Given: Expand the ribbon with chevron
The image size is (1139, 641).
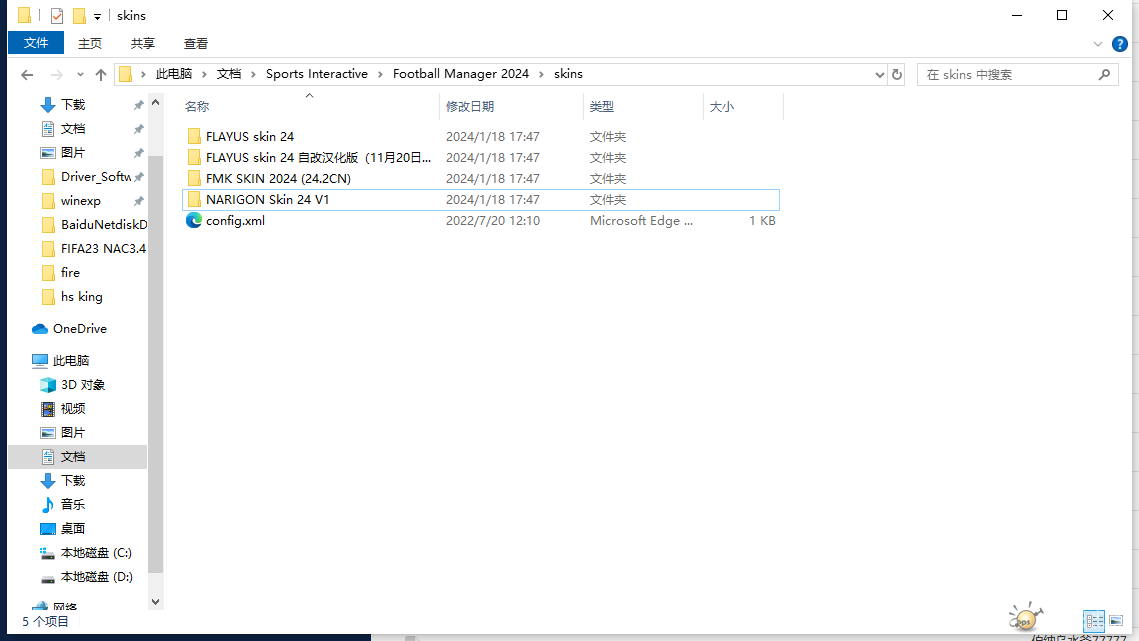Looking at the screenshot, I should click(1098, 44).
